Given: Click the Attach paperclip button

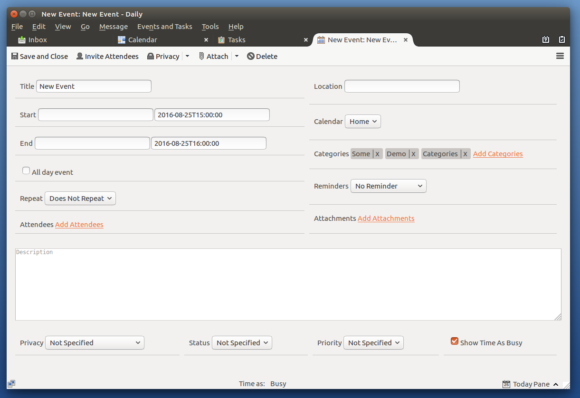Looking at the screenshot, I should tap(213, 56).
